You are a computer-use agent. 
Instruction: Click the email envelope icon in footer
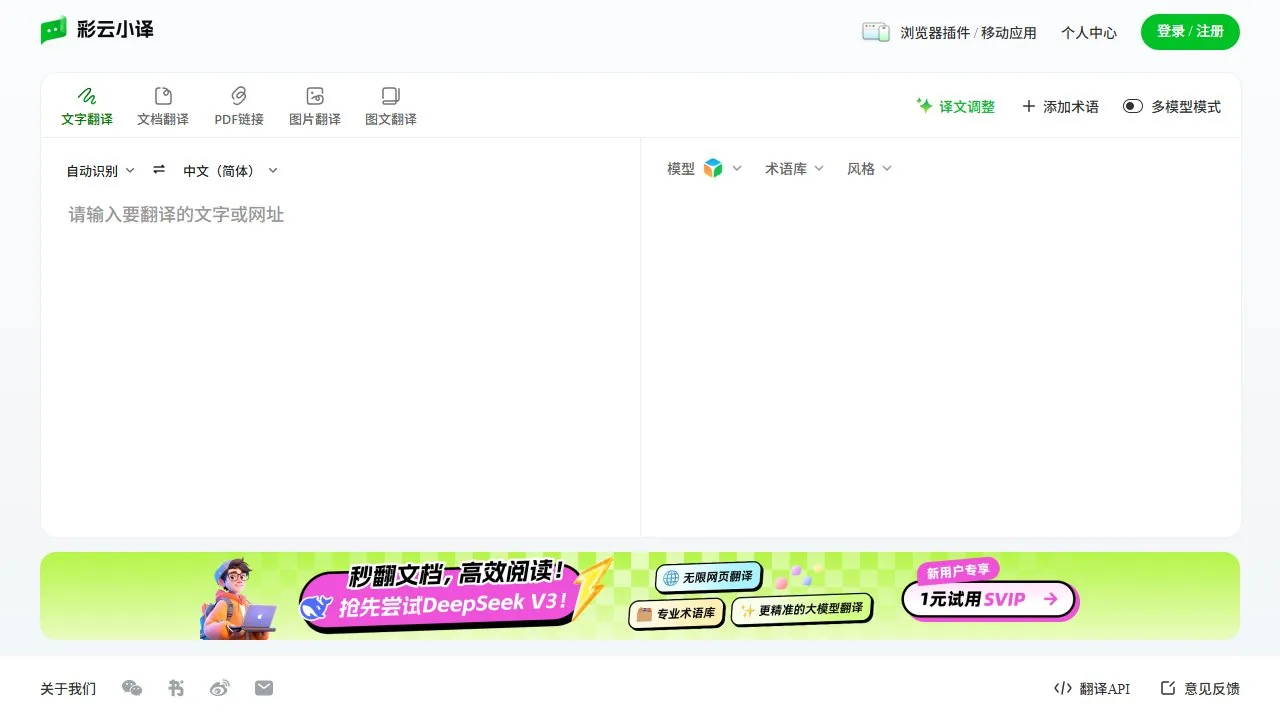264,688
